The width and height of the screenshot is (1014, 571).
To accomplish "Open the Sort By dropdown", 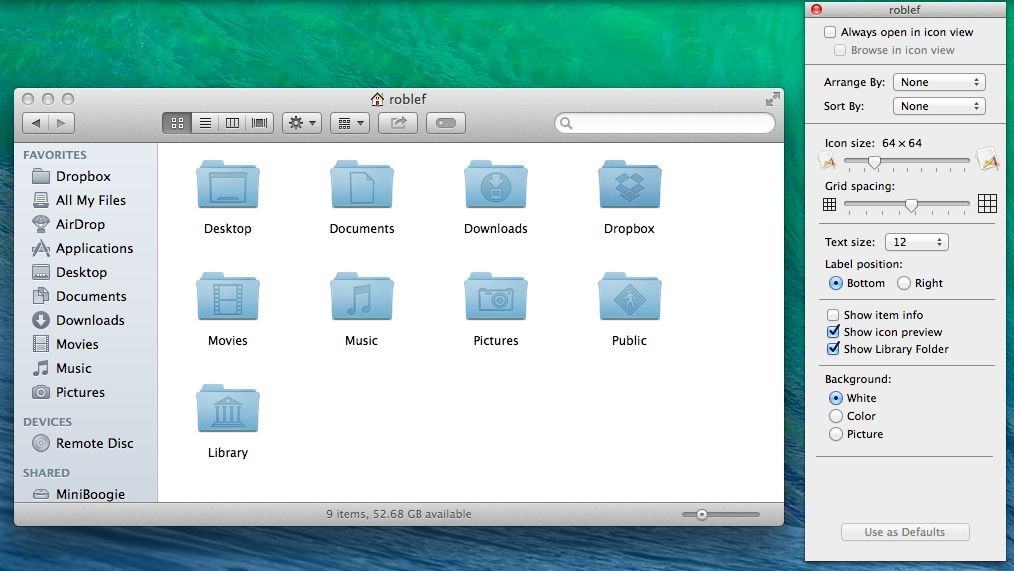I will (x=939, y=106).
